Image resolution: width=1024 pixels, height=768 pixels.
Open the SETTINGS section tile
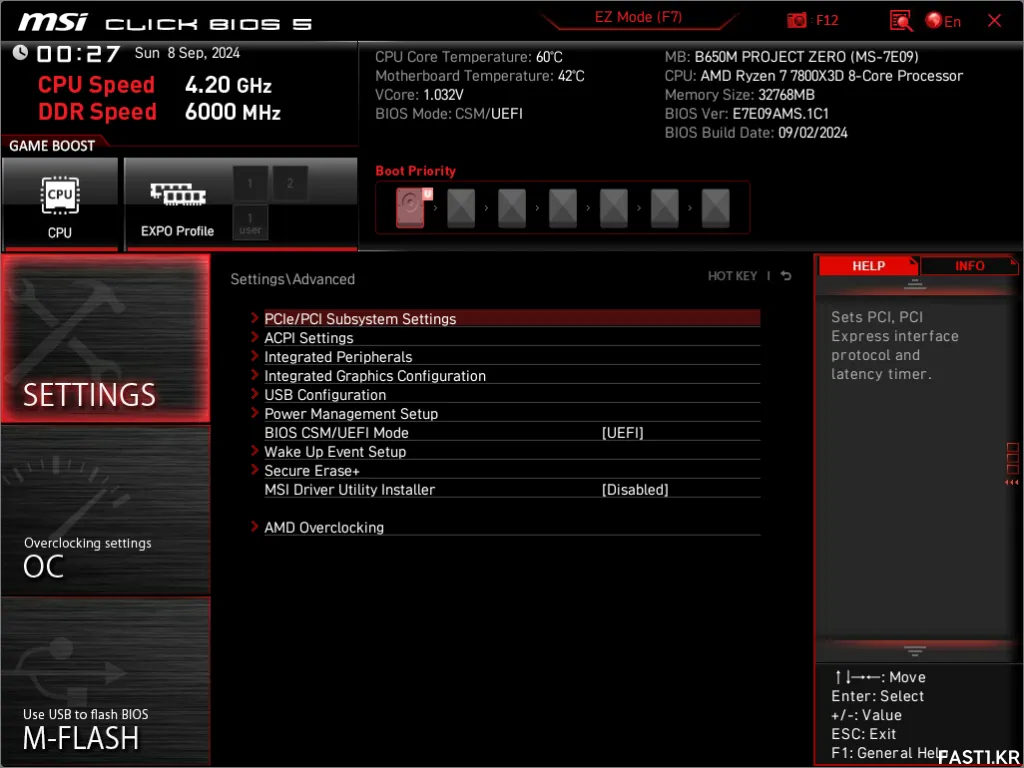point(106,338)
